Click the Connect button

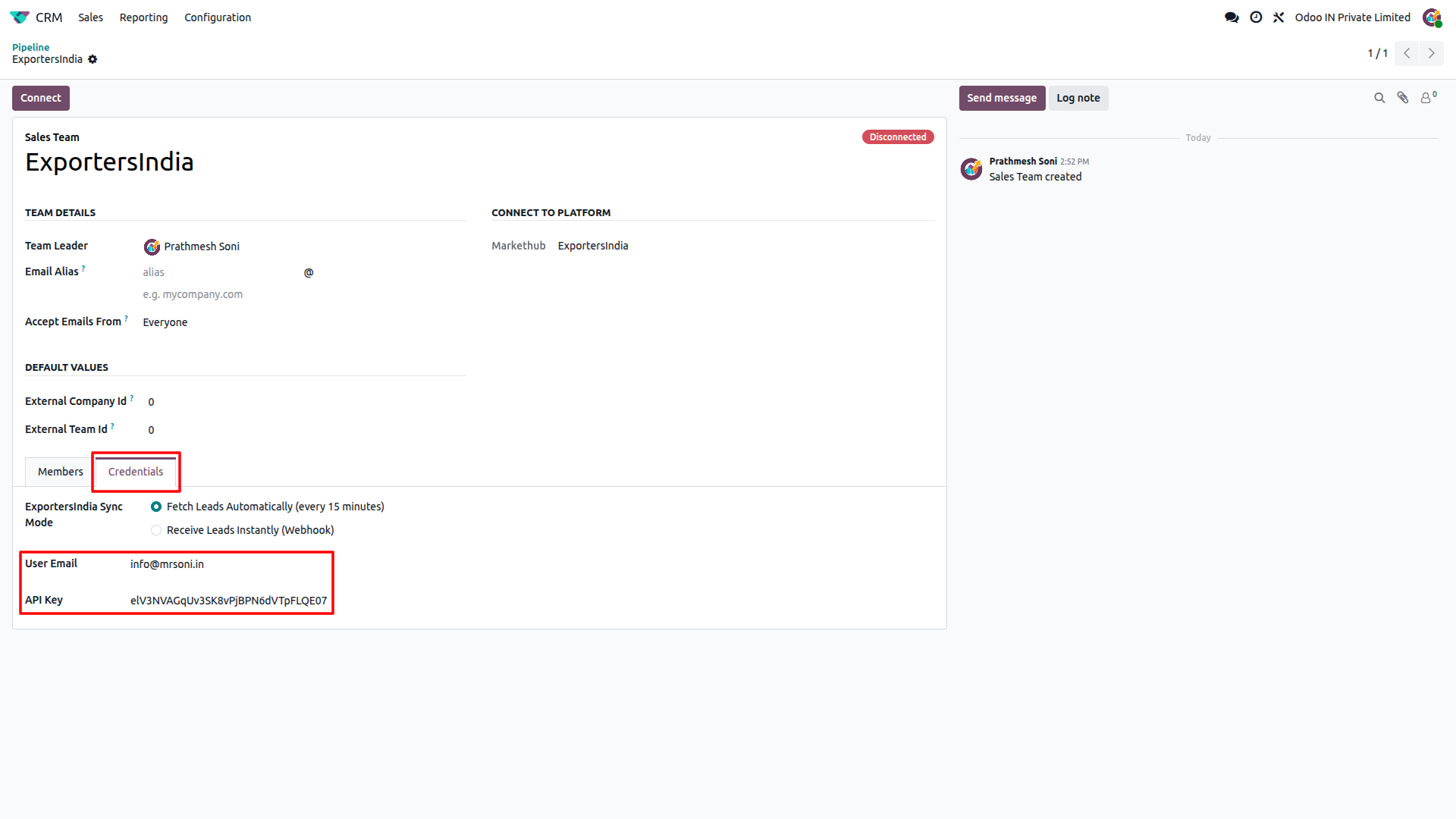(x=41, y=98)
